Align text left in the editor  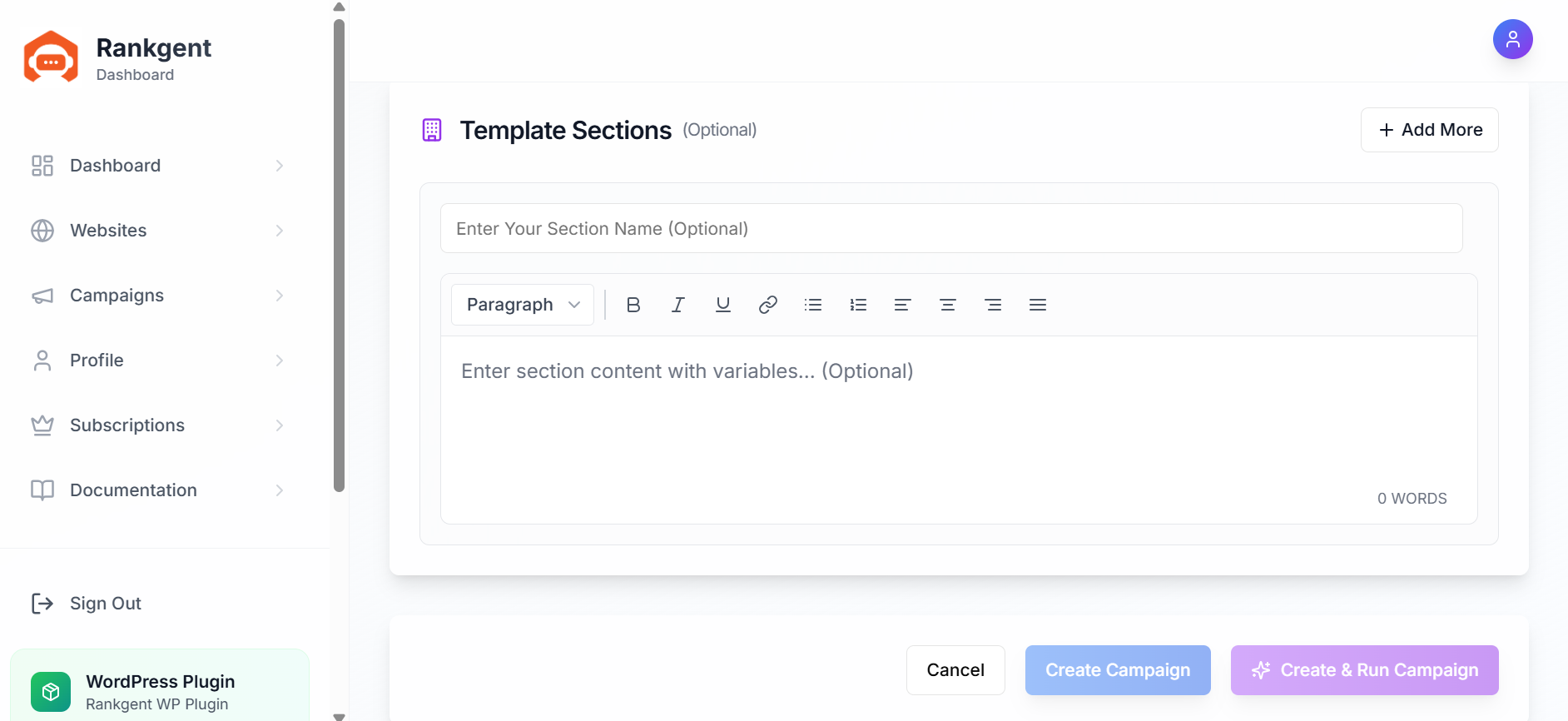tap(903, 305)
